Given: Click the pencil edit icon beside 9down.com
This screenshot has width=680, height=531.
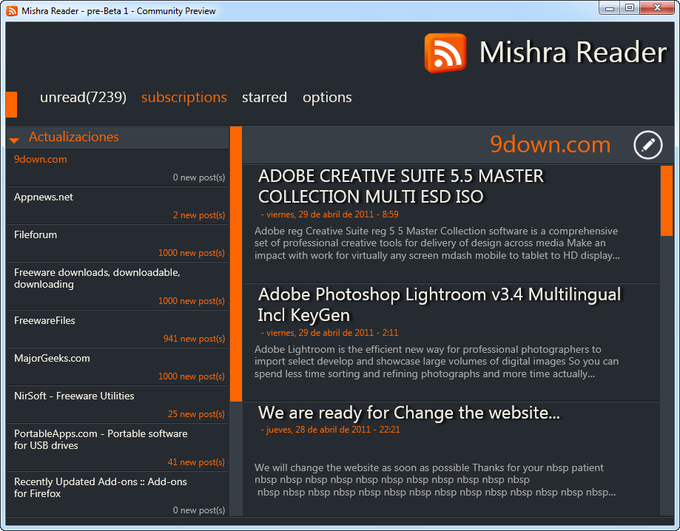Looking at the screenshot, I should click(648, 144).
